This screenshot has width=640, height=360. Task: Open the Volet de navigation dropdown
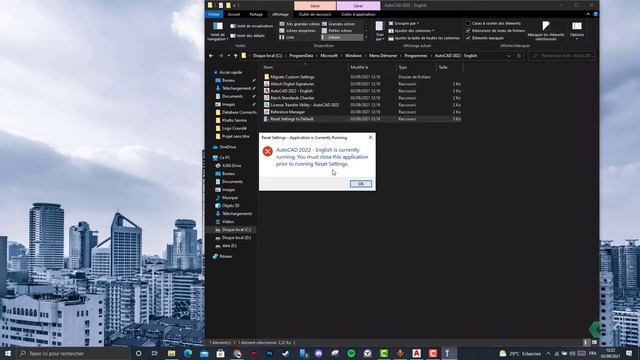tap(217, 31)
